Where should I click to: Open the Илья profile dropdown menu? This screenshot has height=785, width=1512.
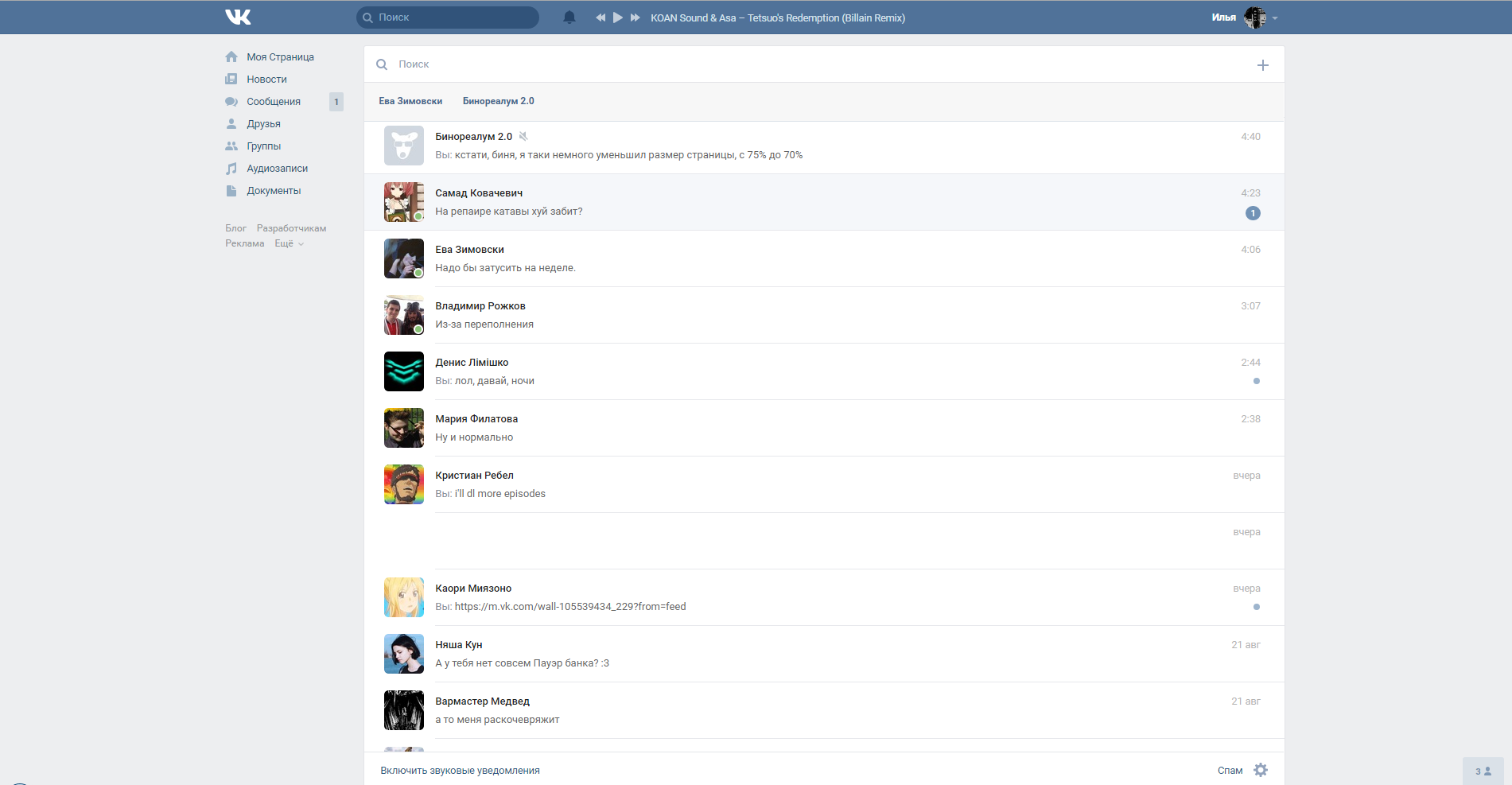[x=1275, y=17]
